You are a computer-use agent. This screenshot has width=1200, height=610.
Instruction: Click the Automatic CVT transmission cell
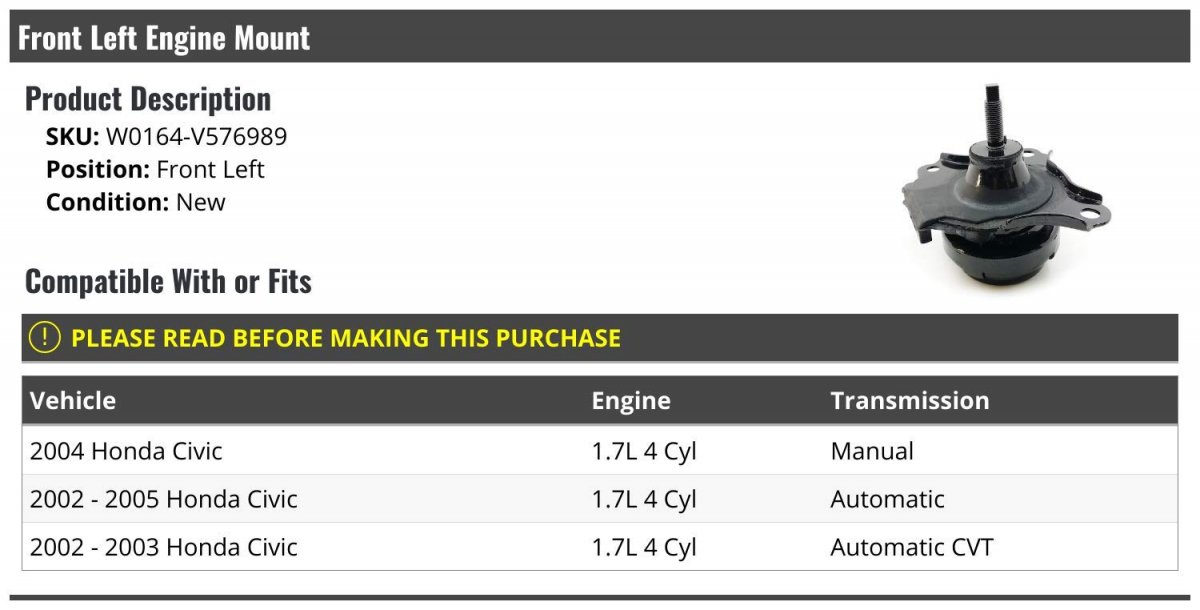coord(912,547)
